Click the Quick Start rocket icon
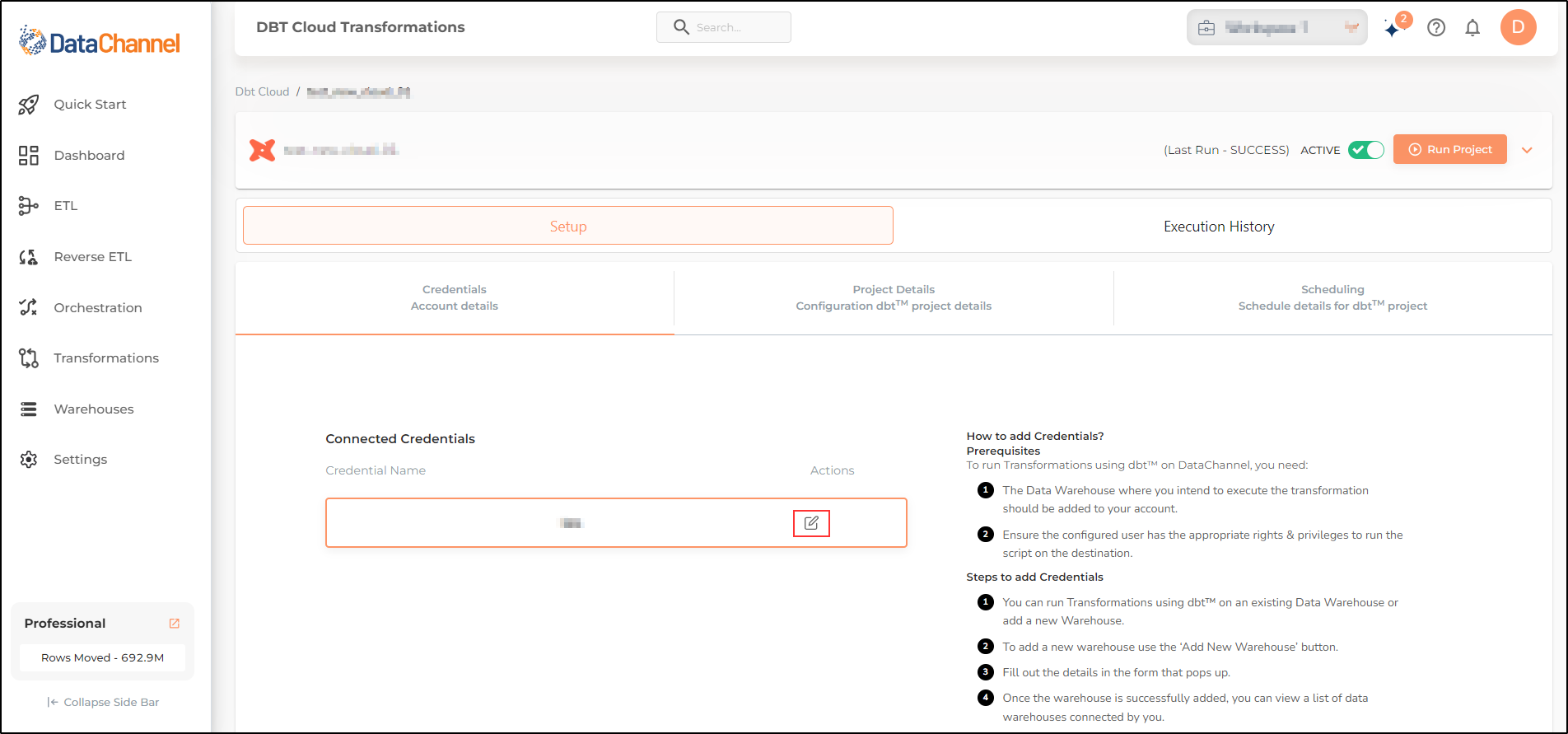This screenshot has height=734, width=1568. point(29,105)
